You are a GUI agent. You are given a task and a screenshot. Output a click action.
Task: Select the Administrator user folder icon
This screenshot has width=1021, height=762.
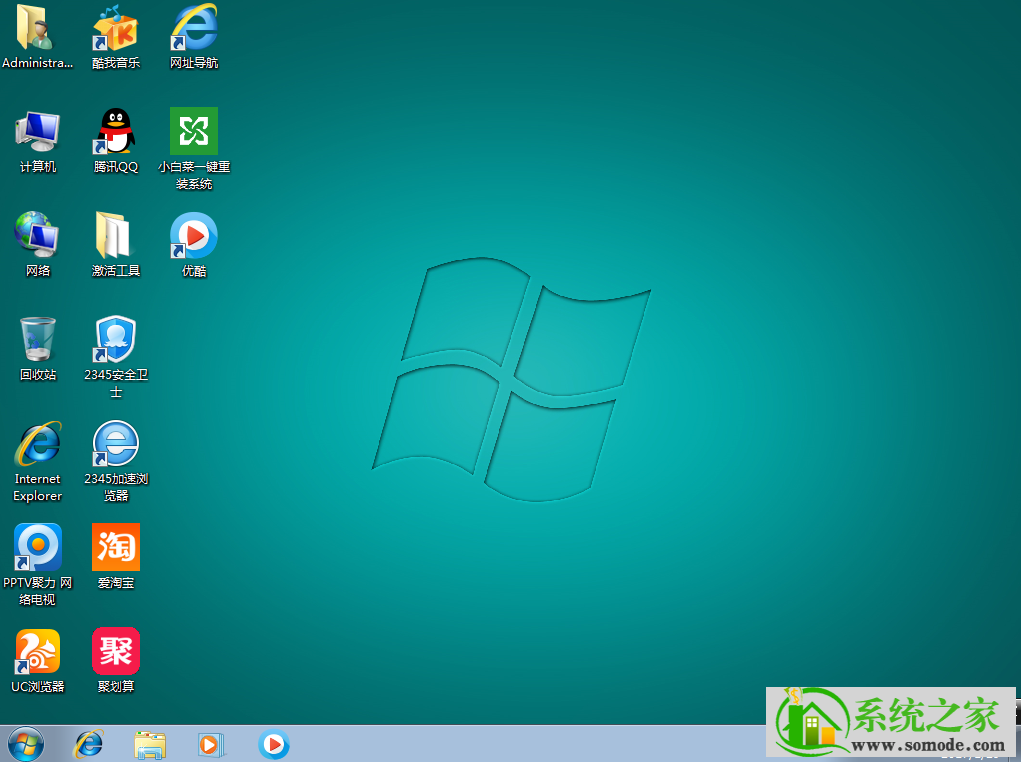38,28
